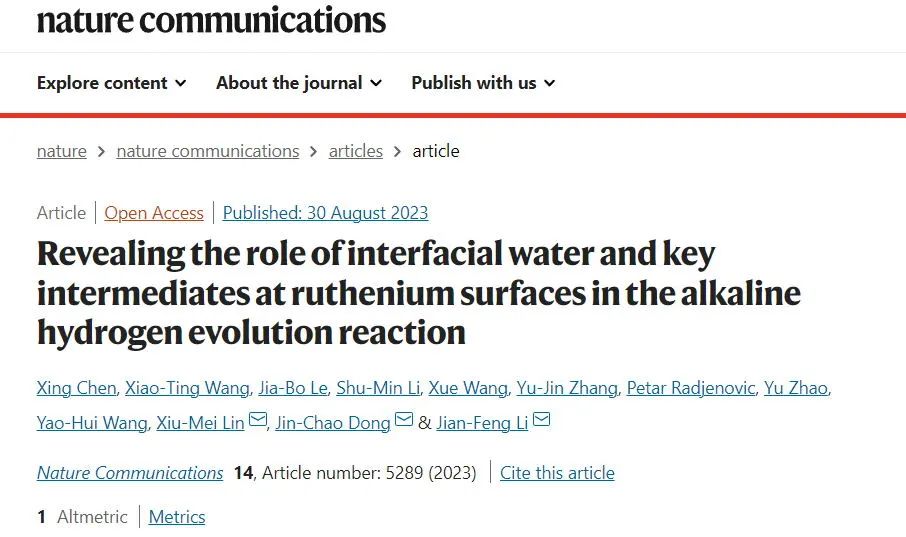Navigate to articles breadcrumb
The height and width of the screenshot is (537, 906).
[x=355, y=151]
